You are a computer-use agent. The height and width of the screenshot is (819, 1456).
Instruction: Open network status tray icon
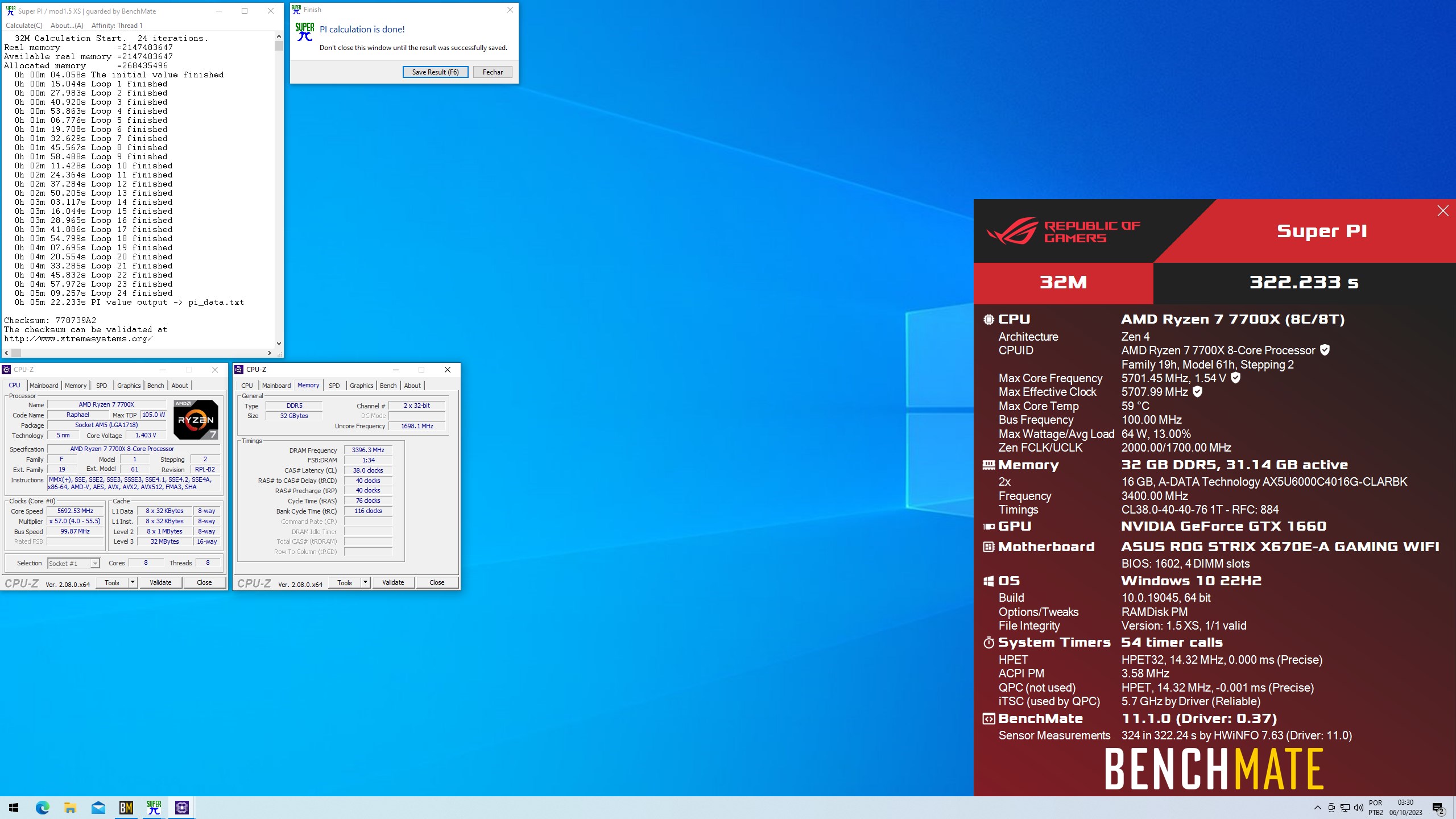click(x=1345, y=808)
